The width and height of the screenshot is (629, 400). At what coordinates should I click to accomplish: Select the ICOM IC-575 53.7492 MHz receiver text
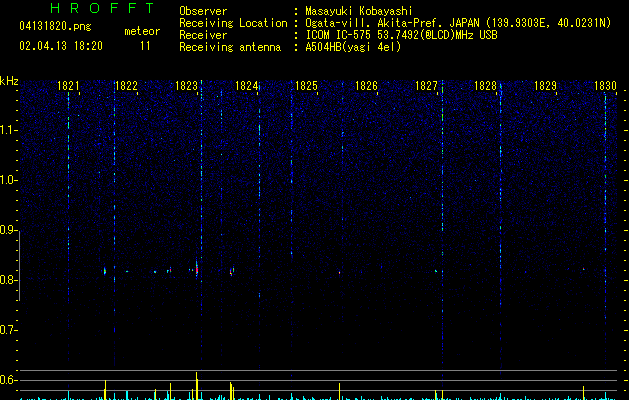pos(402,35)
